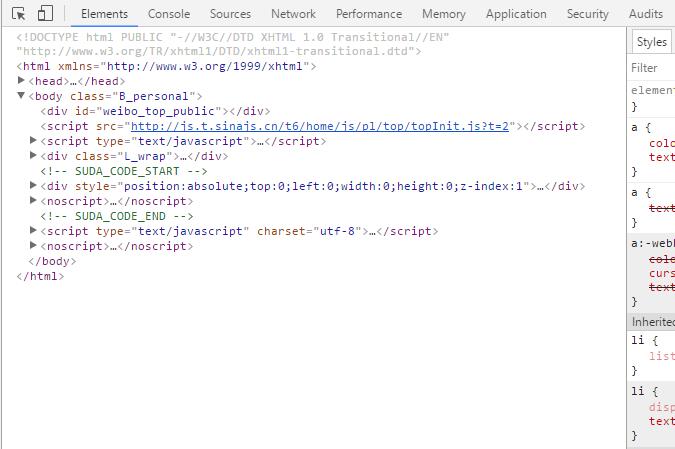The width and height of the screenshot is (675, 449).
Task: Switch to the Memory tab
Action: click(x=444, y=14)
